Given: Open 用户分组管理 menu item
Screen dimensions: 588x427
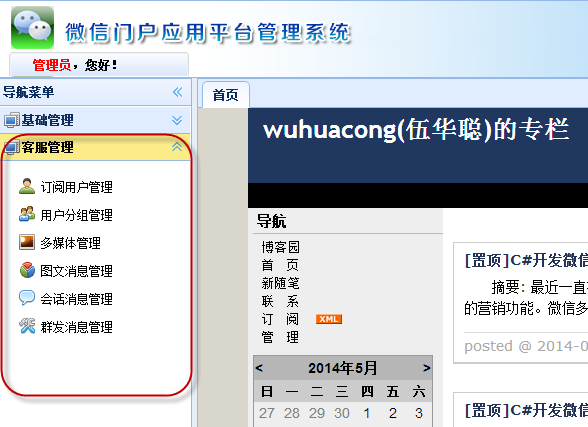Looking at the screenshot, I should (x=76, y=215).
